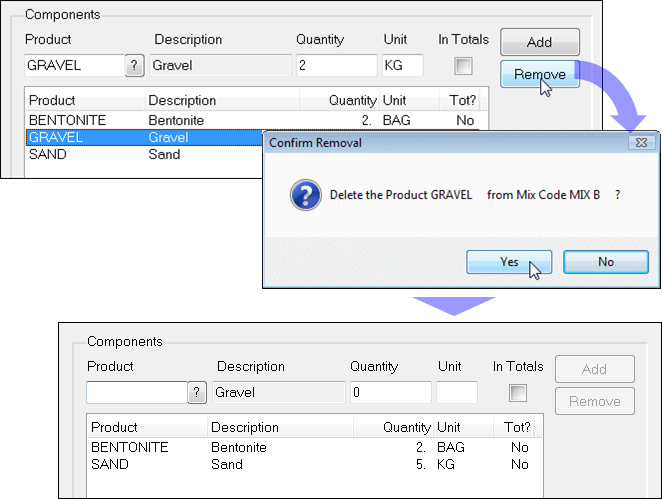Click the blue question mark dialog icon

[x=306, y=195]
